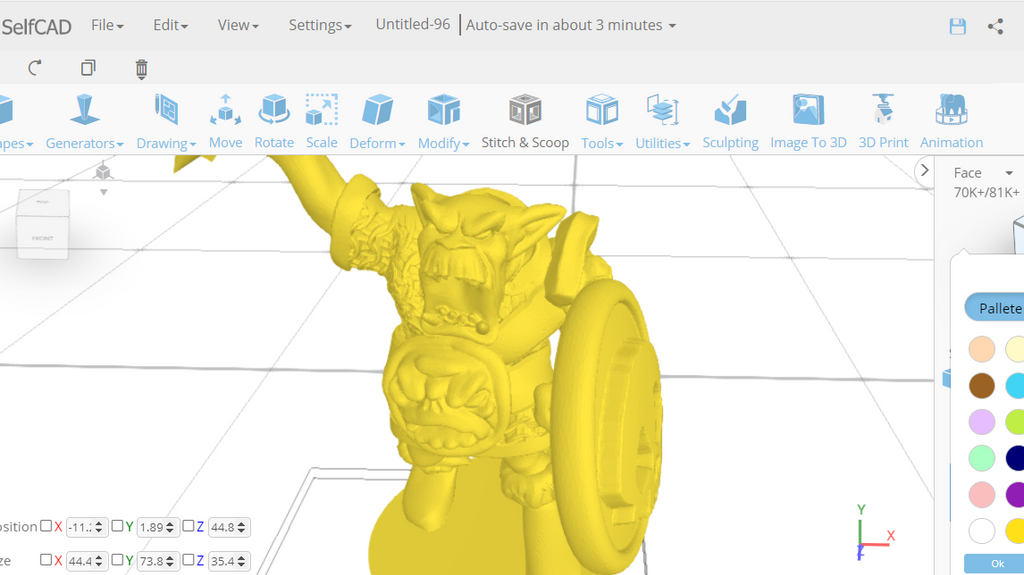This screenshot has height=575, width=1024.
Task: Click the Untitled-96 project name
Action: [413, 24]
